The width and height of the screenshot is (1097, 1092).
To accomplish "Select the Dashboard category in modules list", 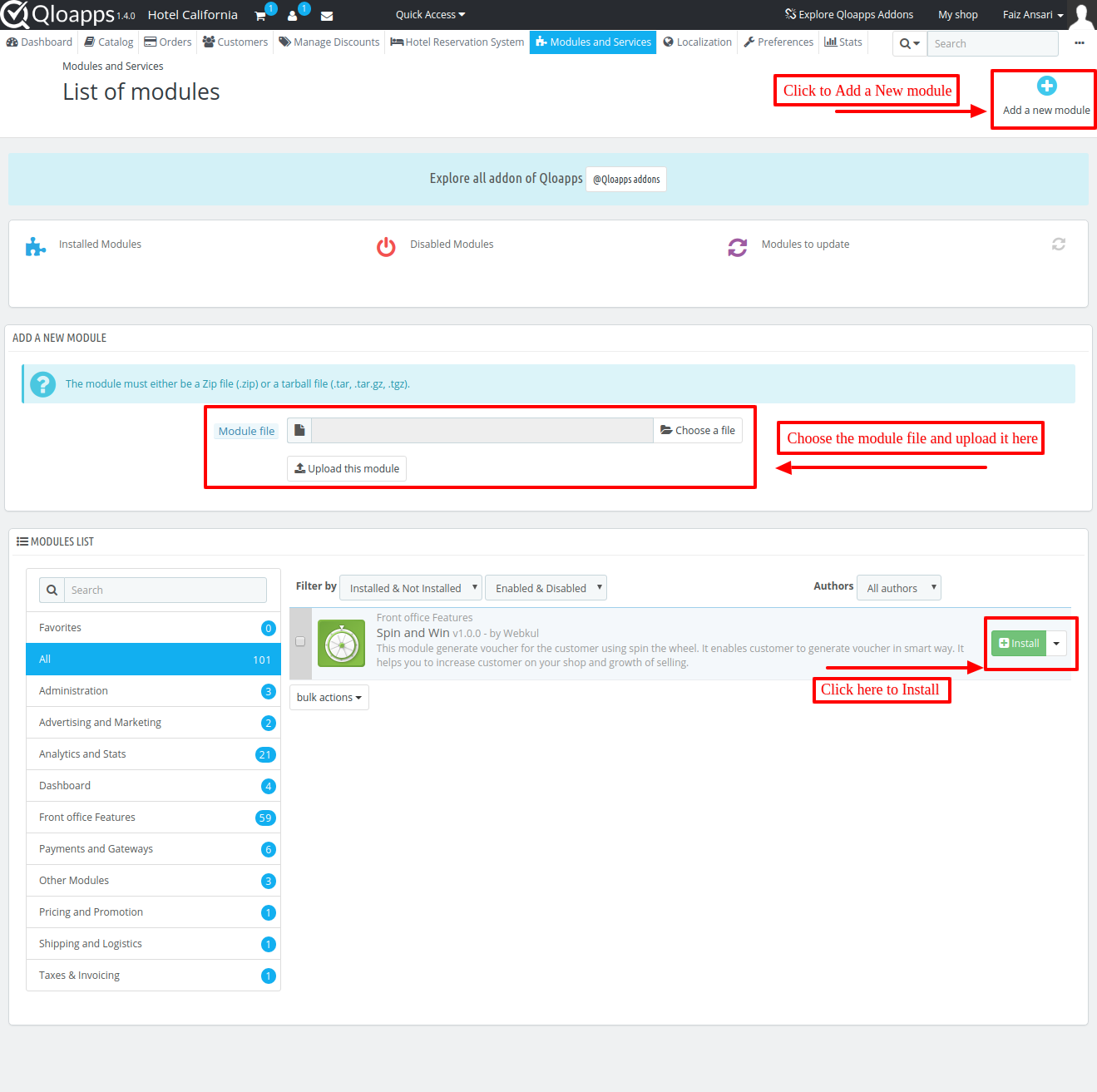I will (x=154, y=786).
